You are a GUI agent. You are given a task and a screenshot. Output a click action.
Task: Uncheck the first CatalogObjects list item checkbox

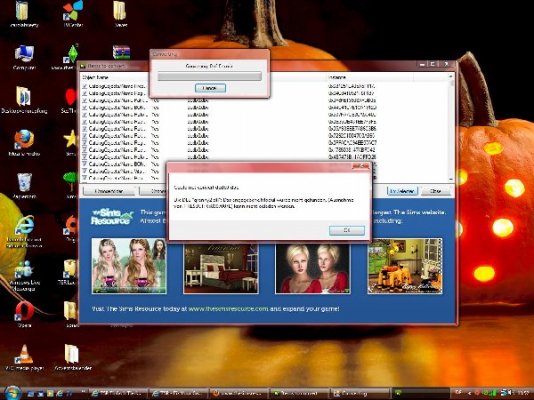coord(84,86)
